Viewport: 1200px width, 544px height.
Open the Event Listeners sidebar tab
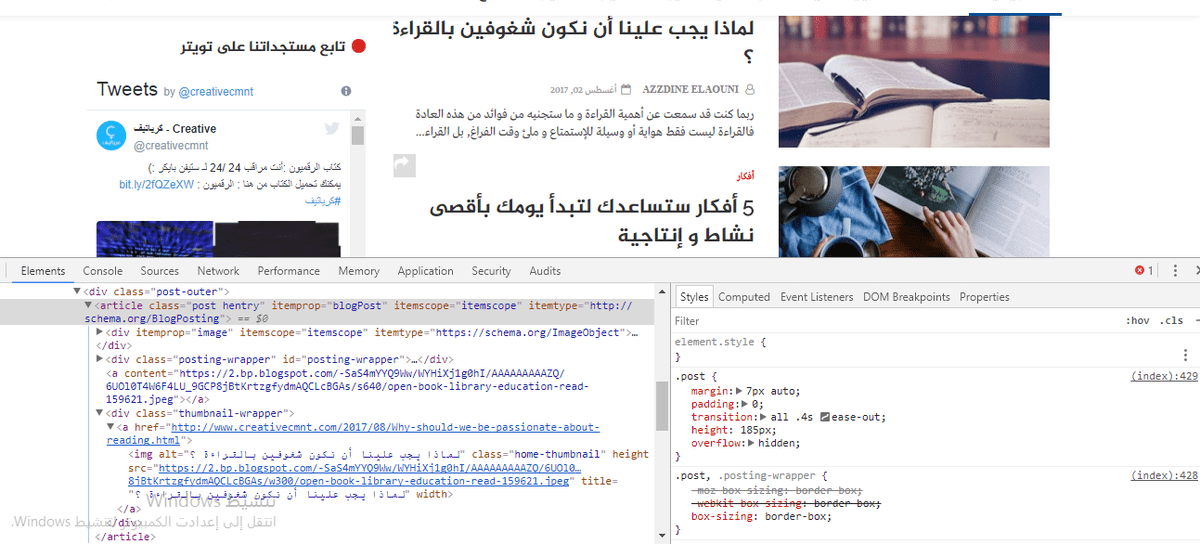tap(817, 297)
